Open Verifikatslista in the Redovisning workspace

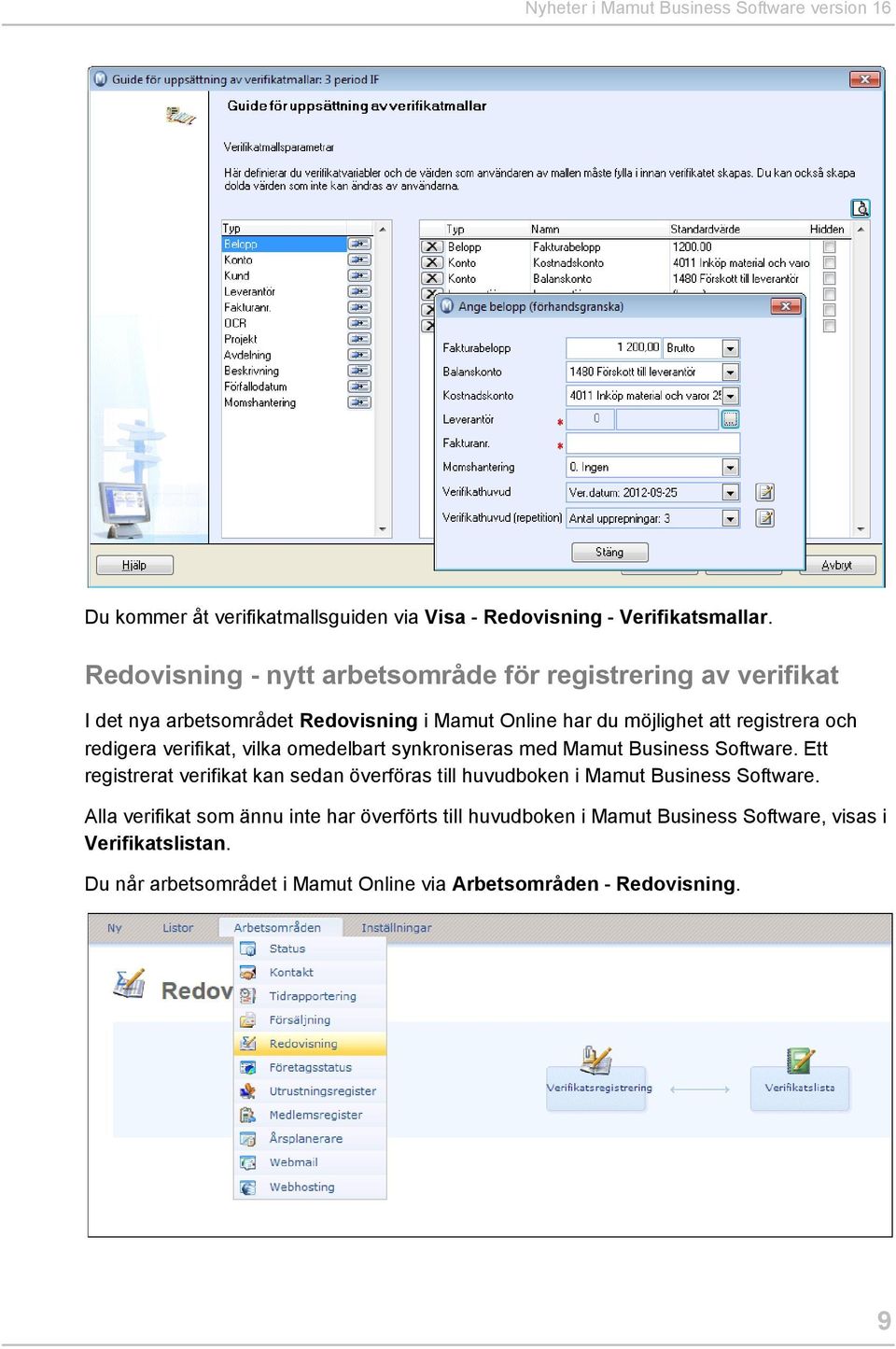(800, 1080)
